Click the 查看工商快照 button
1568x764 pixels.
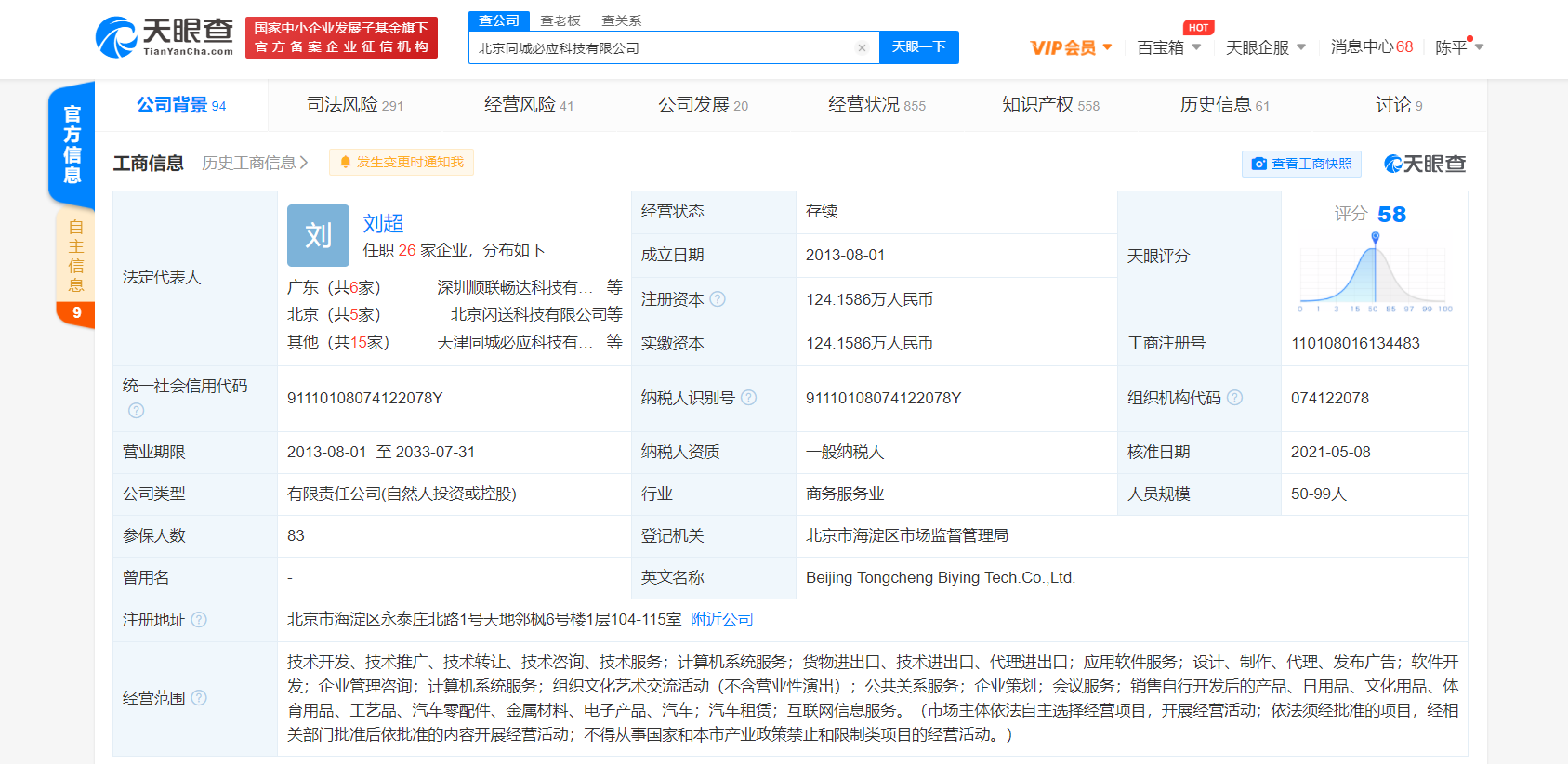pos(1301,164)
